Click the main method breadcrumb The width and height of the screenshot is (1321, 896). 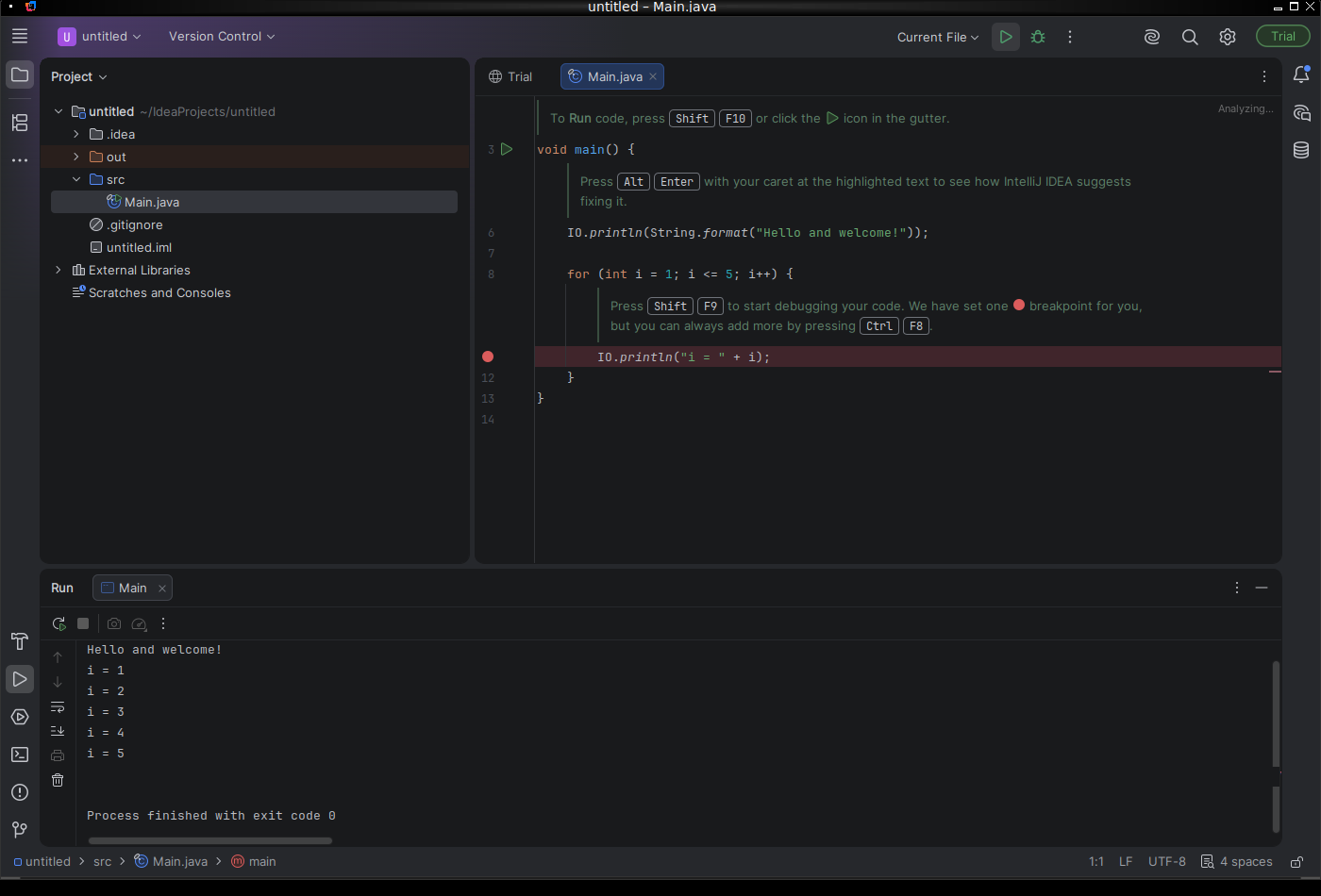[254, 861]
